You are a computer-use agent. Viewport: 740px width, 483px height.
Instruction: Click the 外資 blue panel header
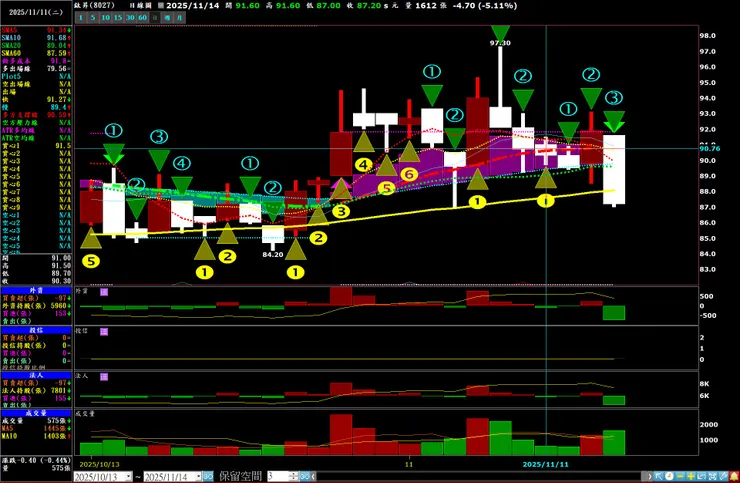(x=36, y=291)
